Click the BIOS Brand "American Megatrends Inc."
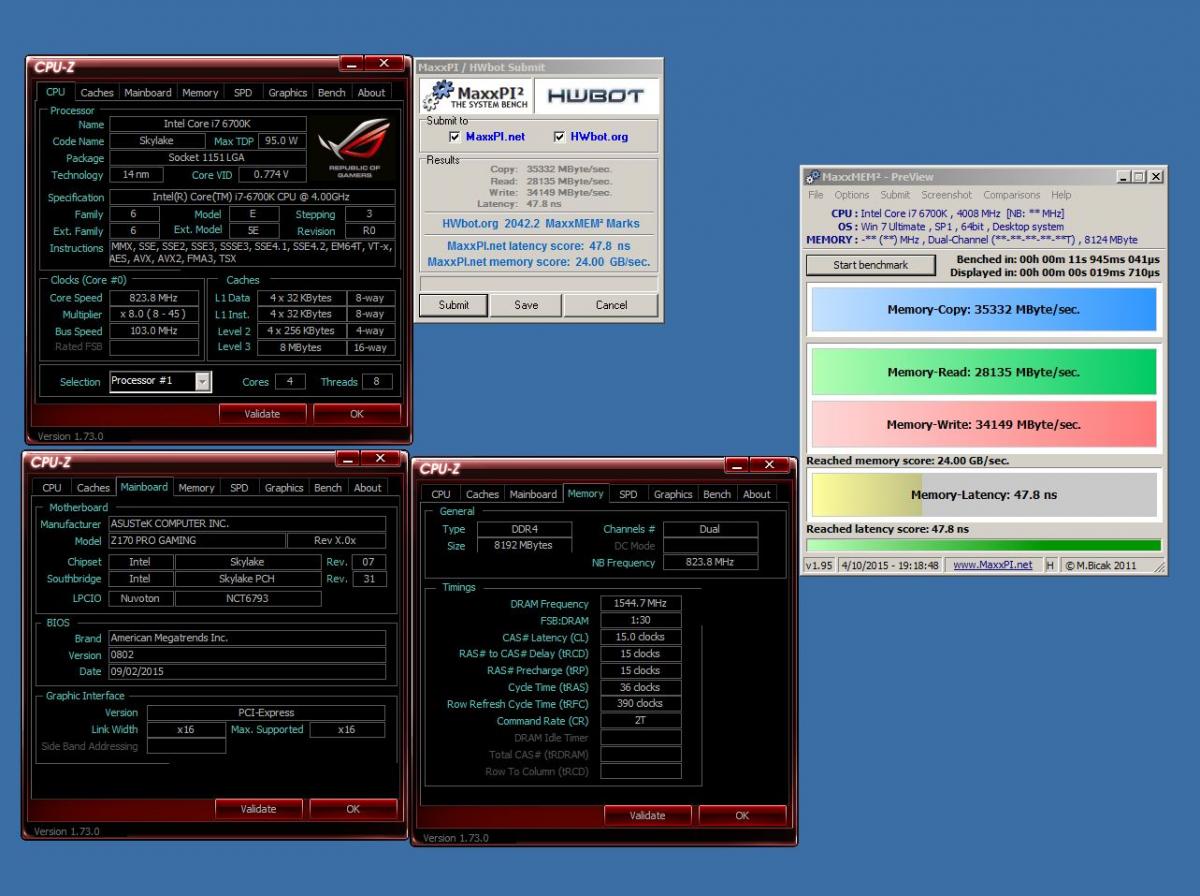This screenshot has width=1200, height=896. pyautogui.click(x=246, y=638)
